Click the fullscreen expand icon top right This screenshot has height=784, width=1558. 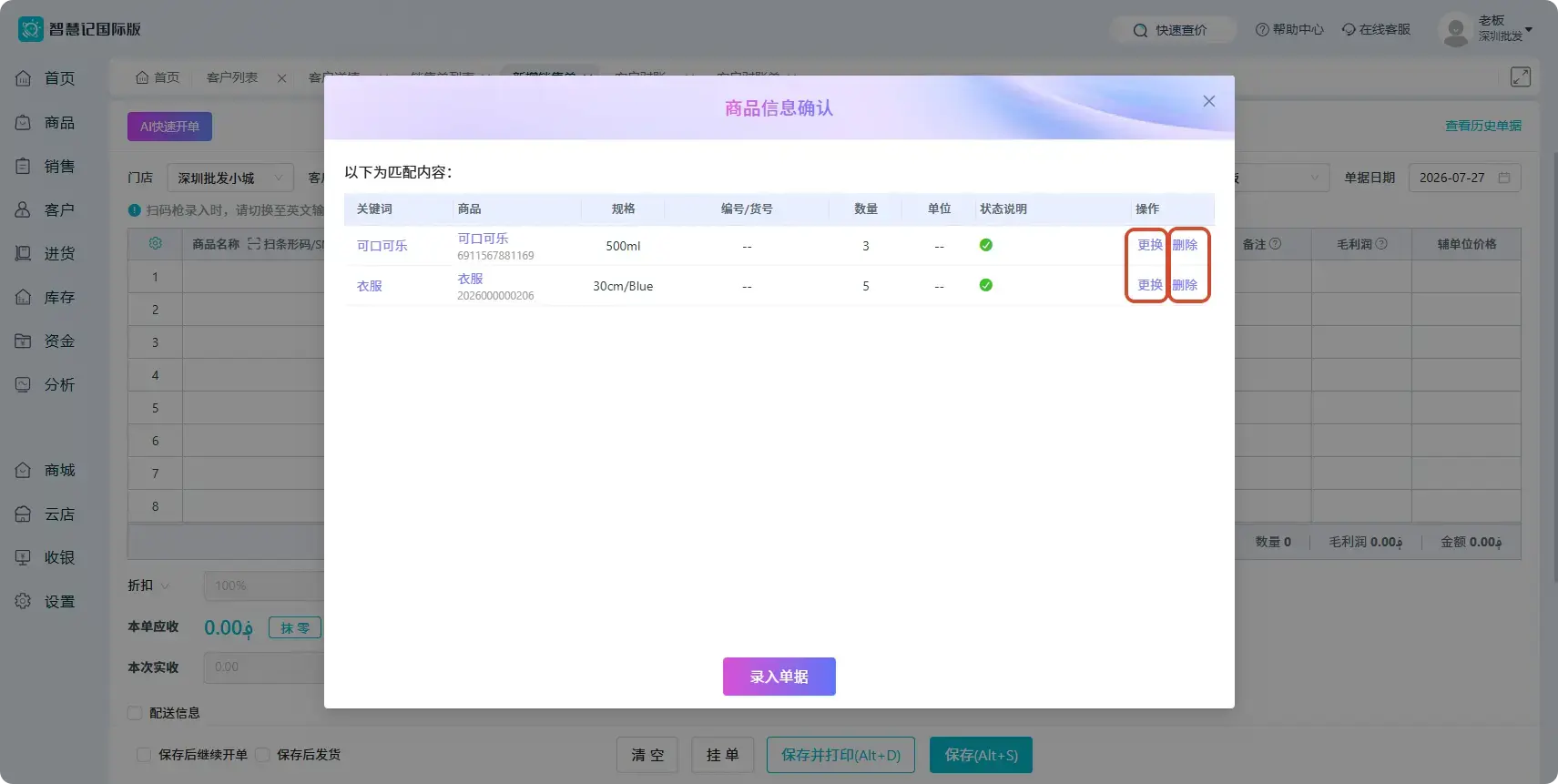[1521, 77]
